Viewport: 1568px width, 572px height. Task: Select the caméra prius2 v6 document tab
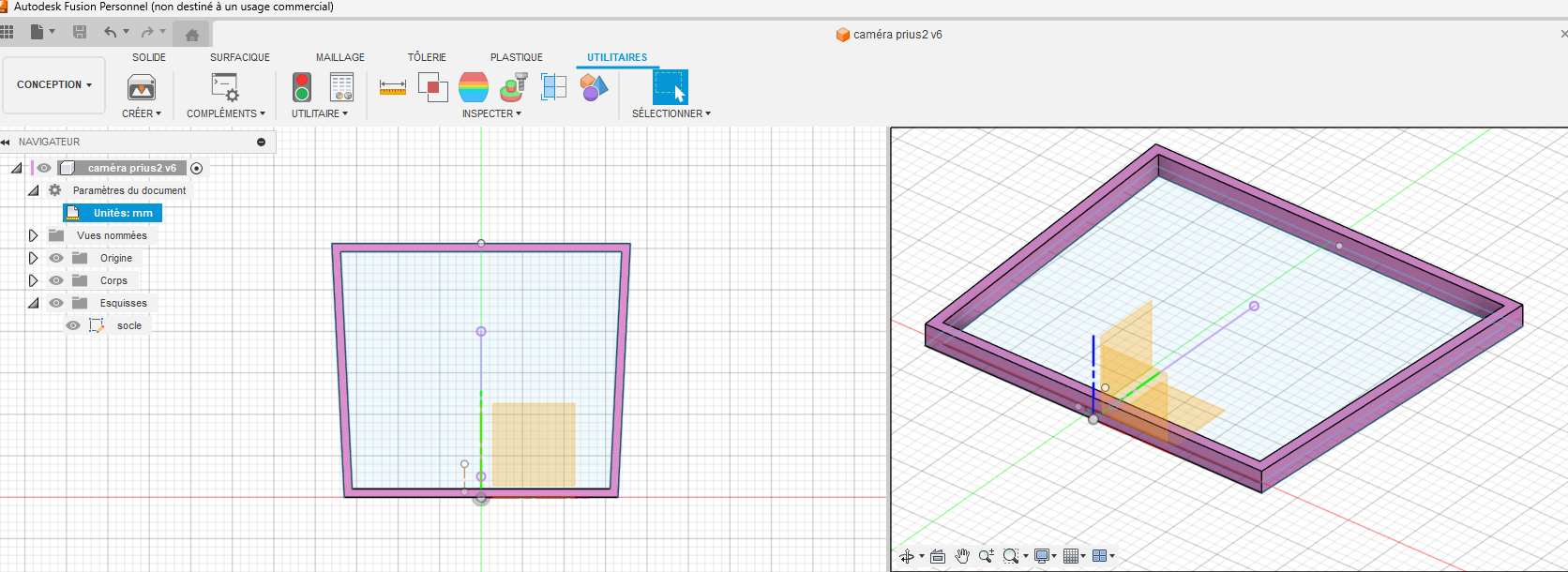tap(889, 35)
